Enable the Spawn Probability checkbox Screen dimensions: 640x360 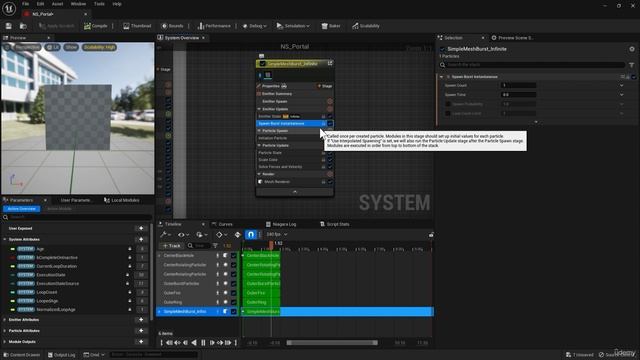pos(448,104)
